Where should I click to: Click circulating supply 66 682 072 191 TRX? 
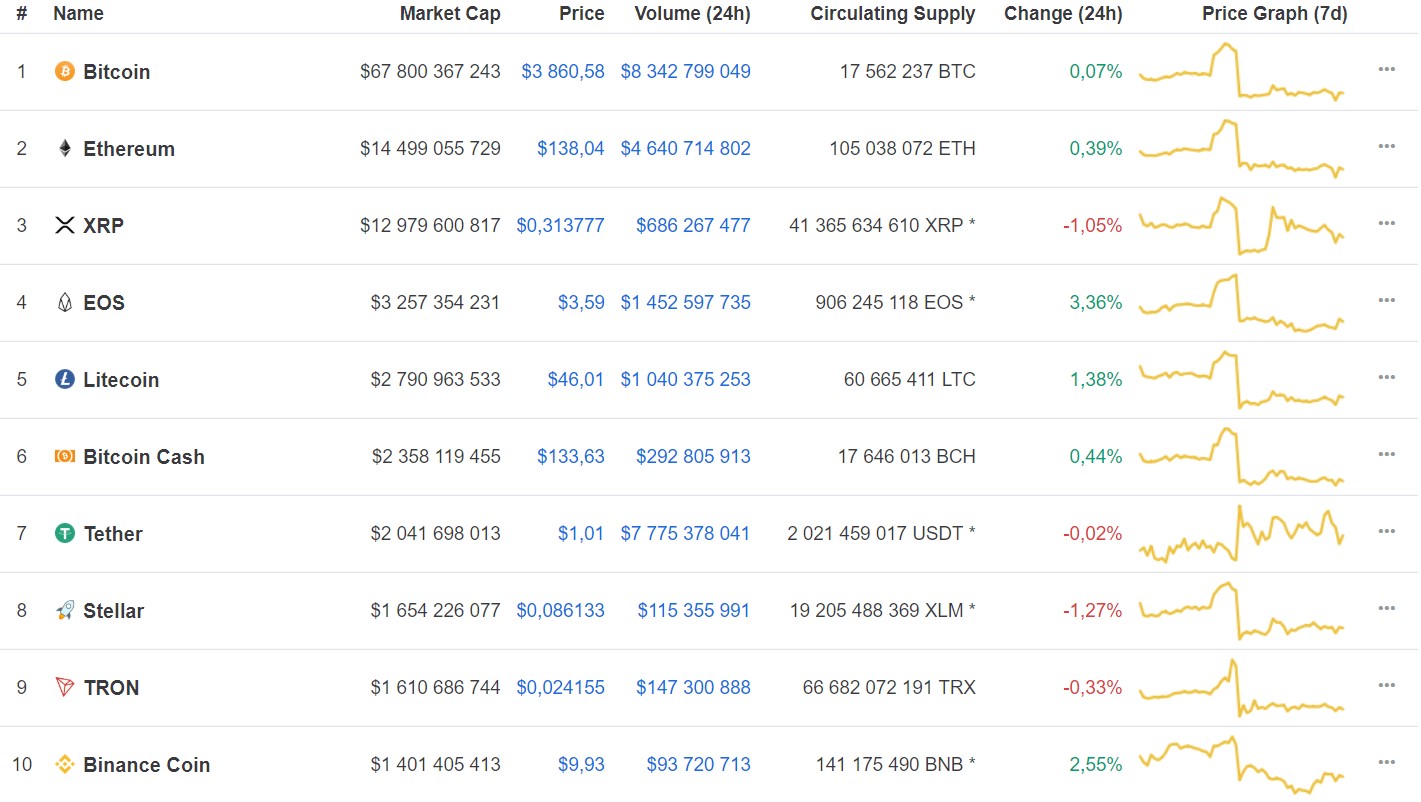pyautogui.click(x=889, y=687)
